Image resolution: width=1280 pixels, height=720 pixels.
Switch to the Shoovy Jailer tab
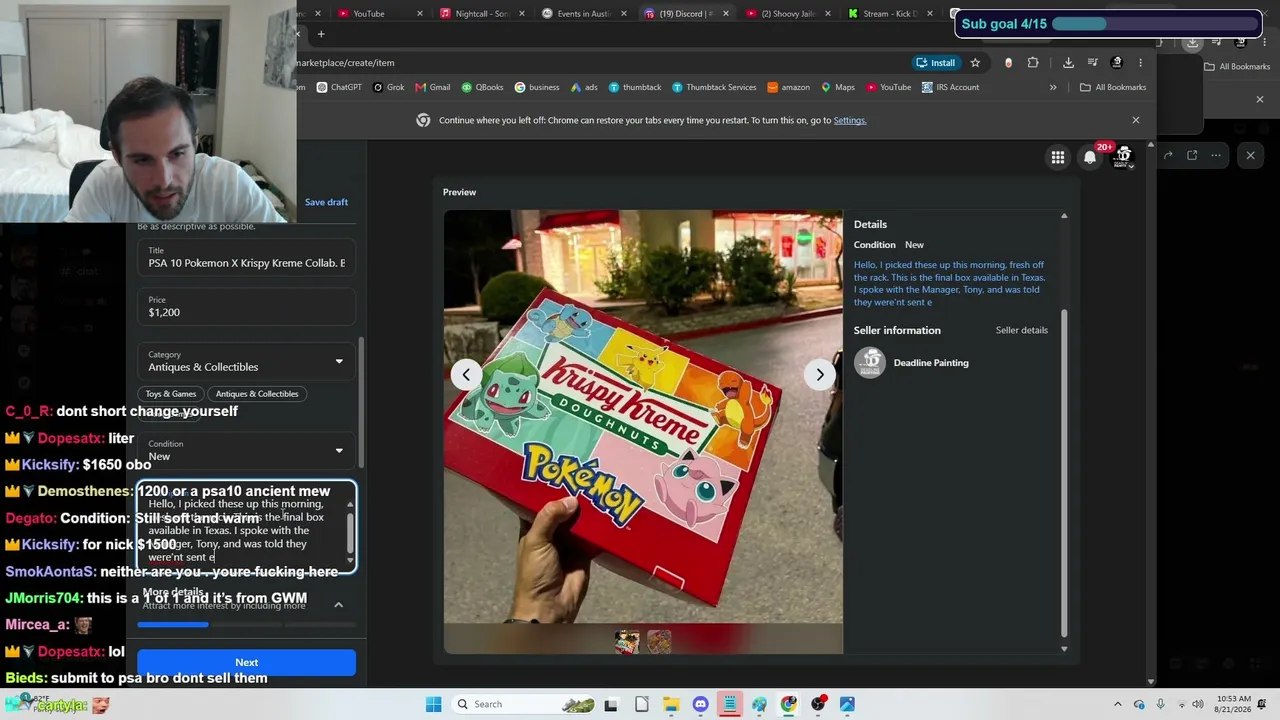787,14
